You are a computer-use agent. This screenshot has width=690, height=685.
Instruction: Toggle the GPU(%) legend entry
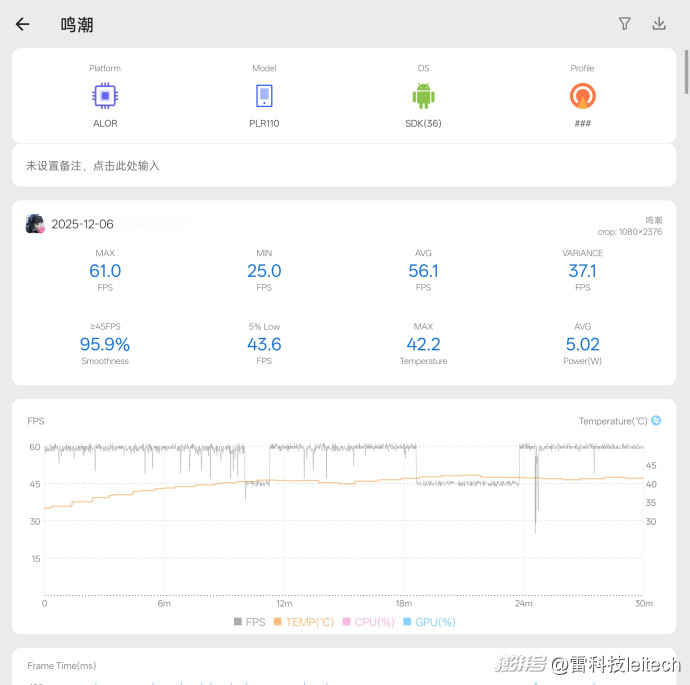coord(429,622)
